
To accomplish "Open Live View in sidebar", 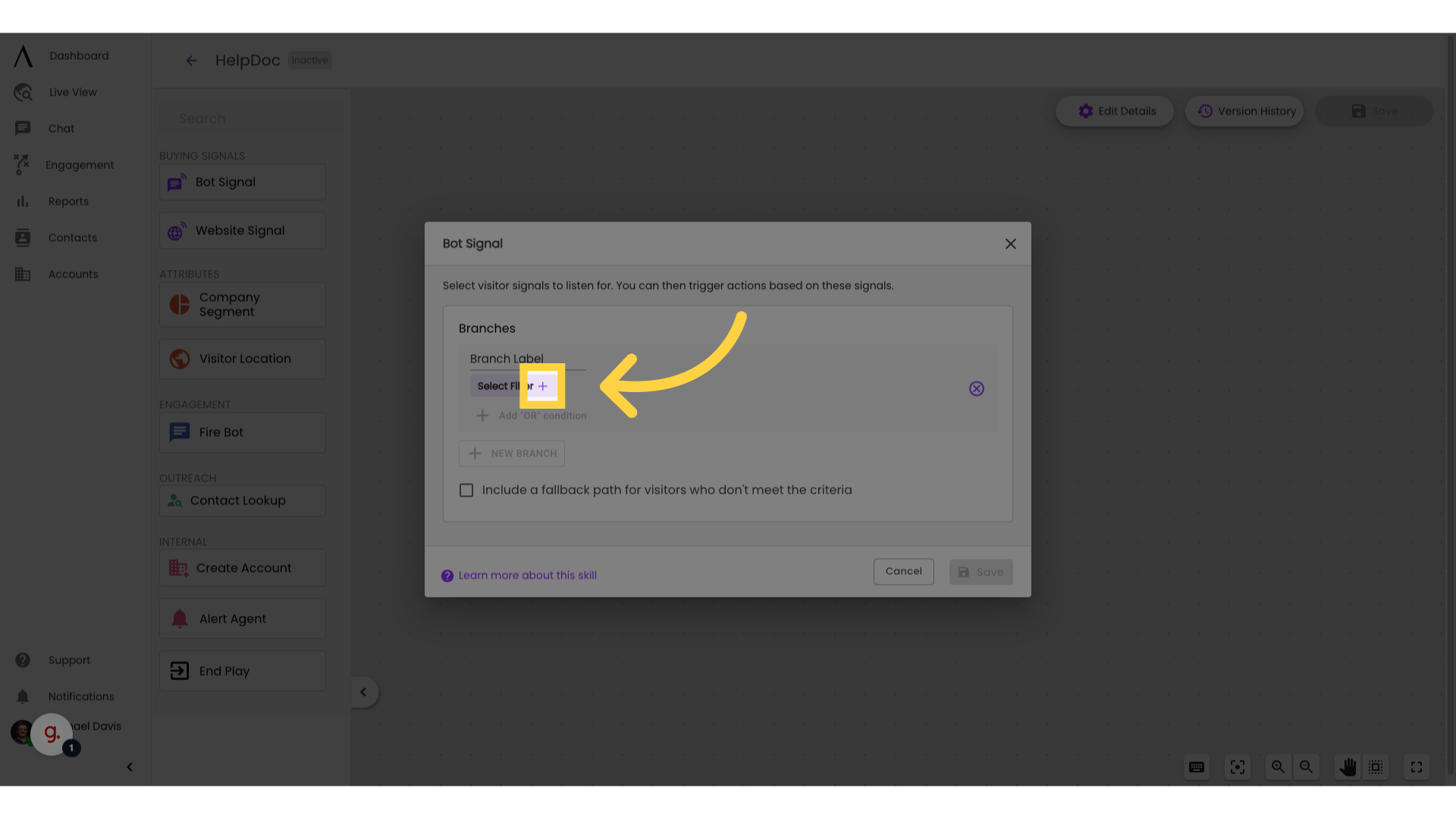I will click(73, 92).
